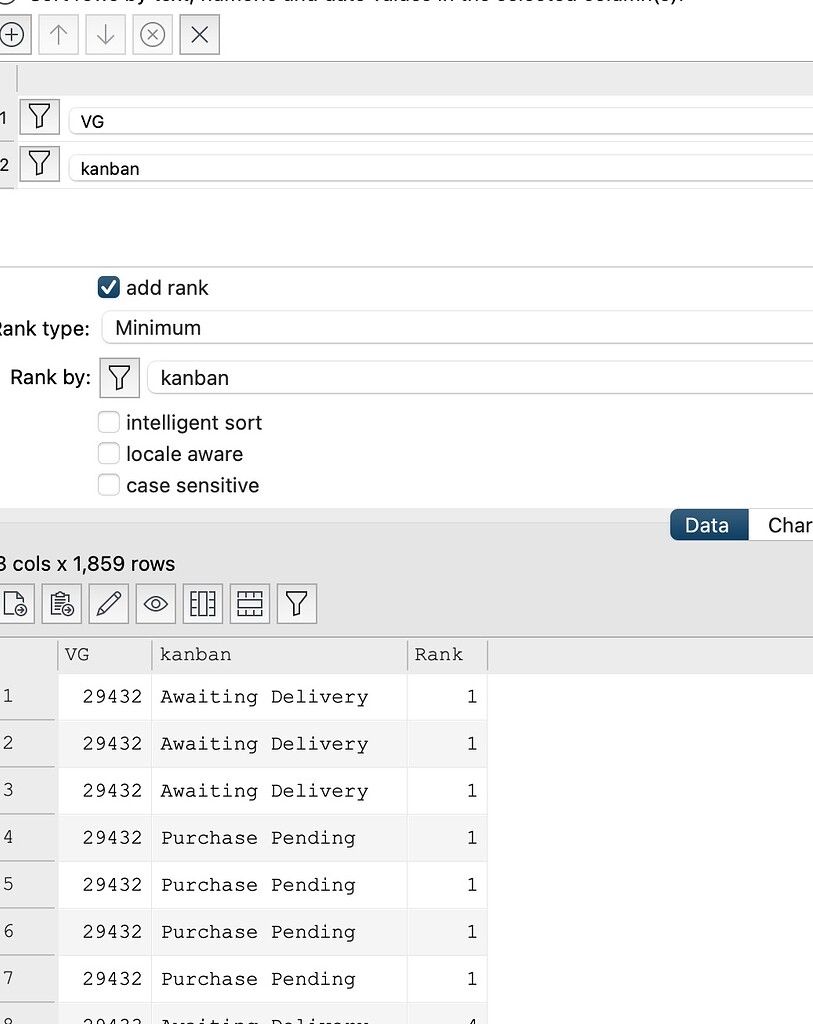813x1024 pixels.
Task: Uncheck the add rank checkbox
Action: click(108, 288)
